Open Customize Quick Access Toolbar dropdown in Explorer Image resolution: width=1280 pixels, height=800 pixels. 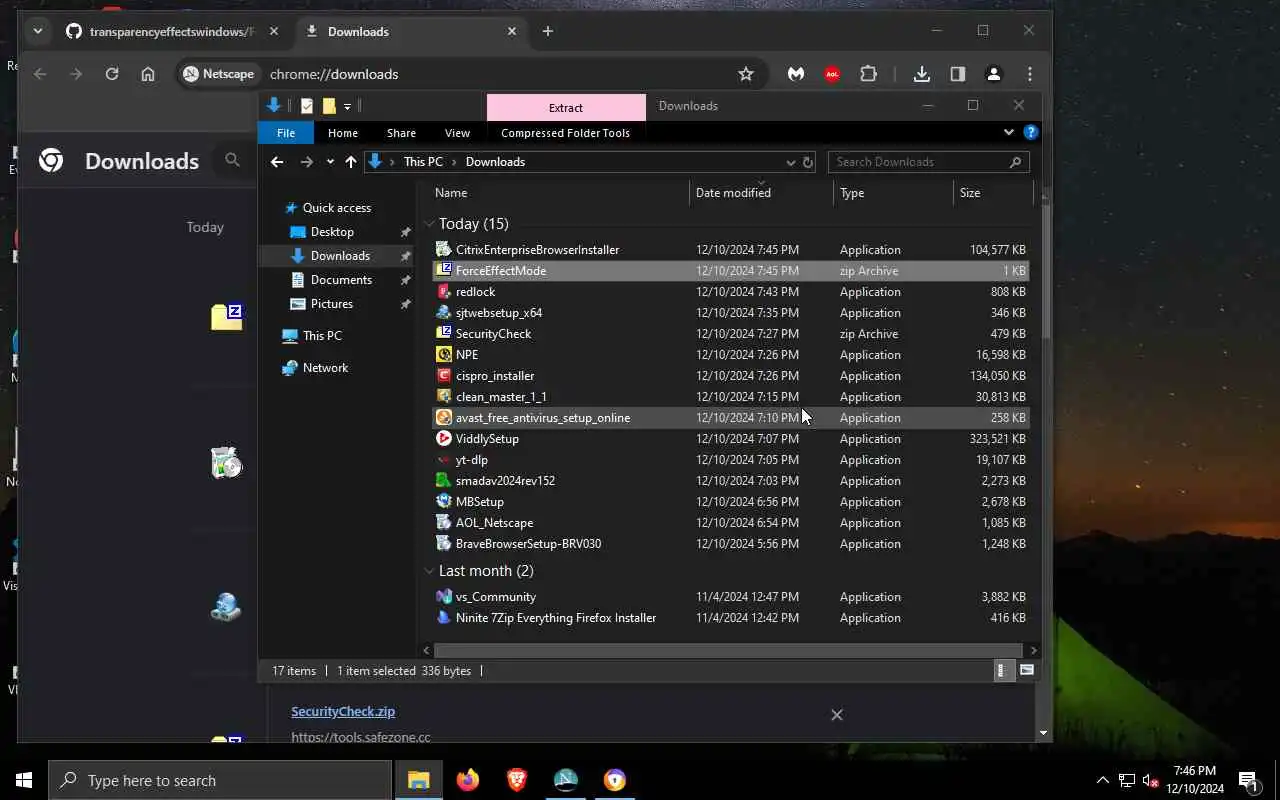pyautogui.click(x=347, y=106)
